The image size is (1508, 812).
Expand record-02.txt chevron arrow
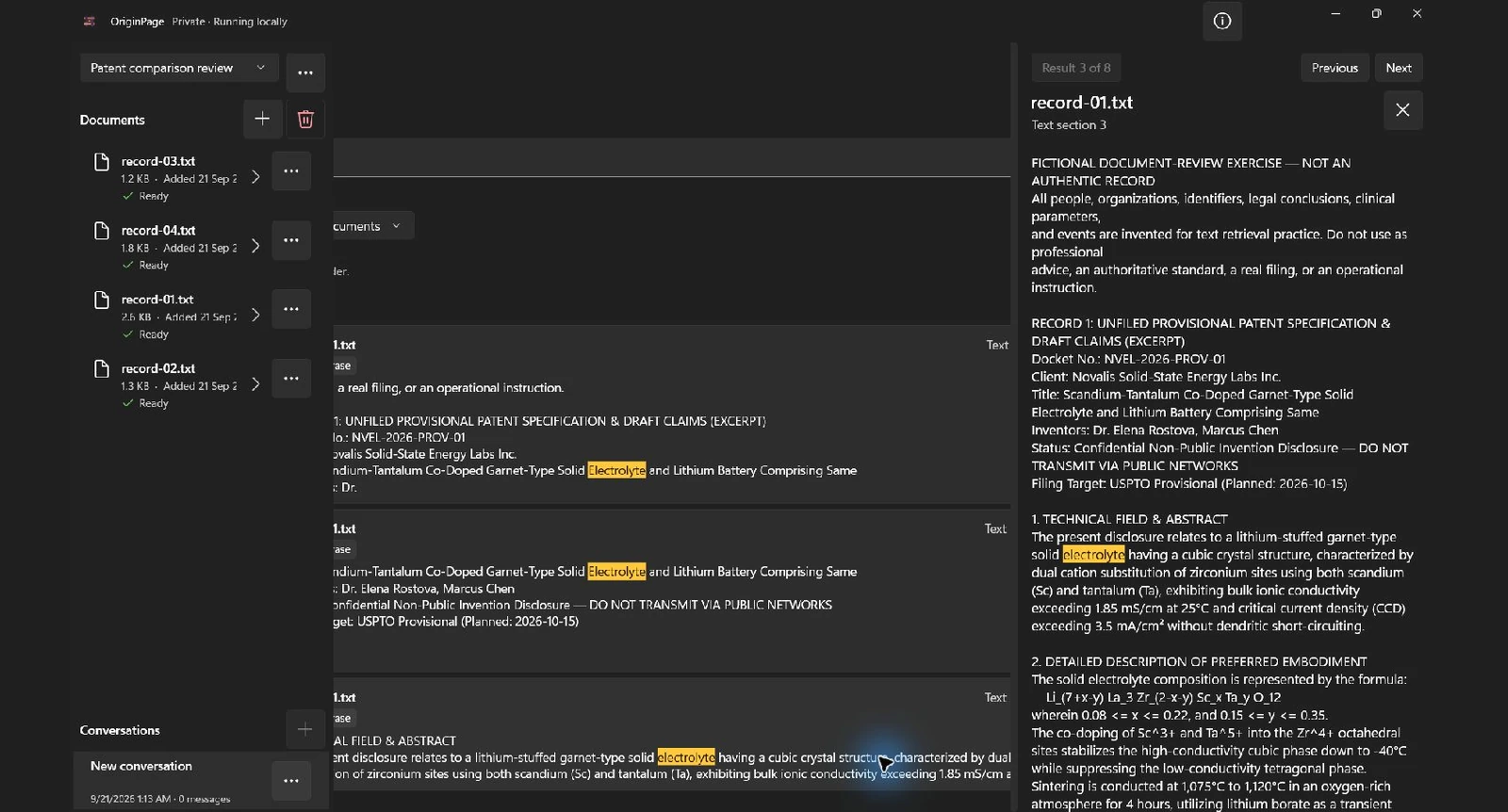coord(255,384)
